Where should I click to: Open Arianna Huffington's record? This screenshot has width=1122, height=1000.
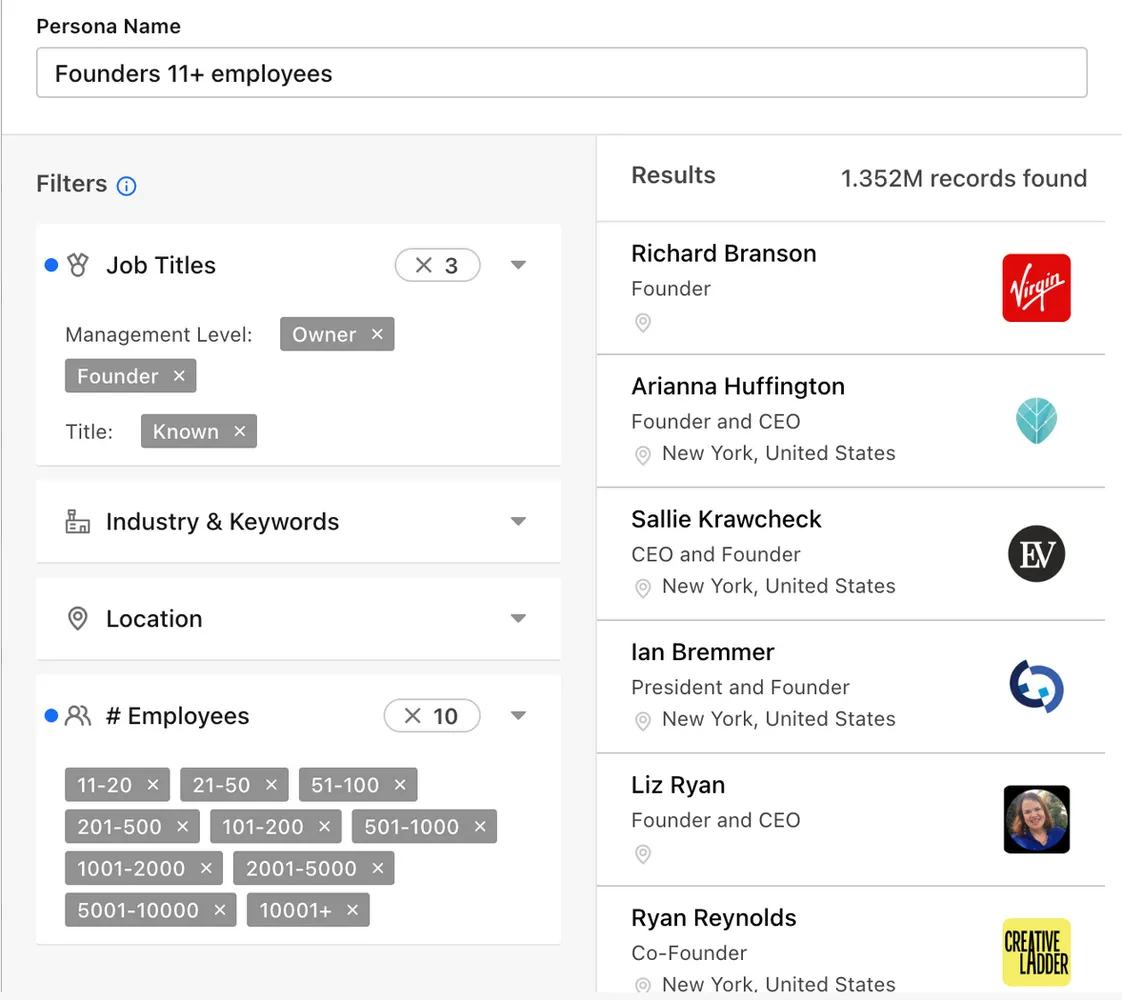click(x=851, y=421)
